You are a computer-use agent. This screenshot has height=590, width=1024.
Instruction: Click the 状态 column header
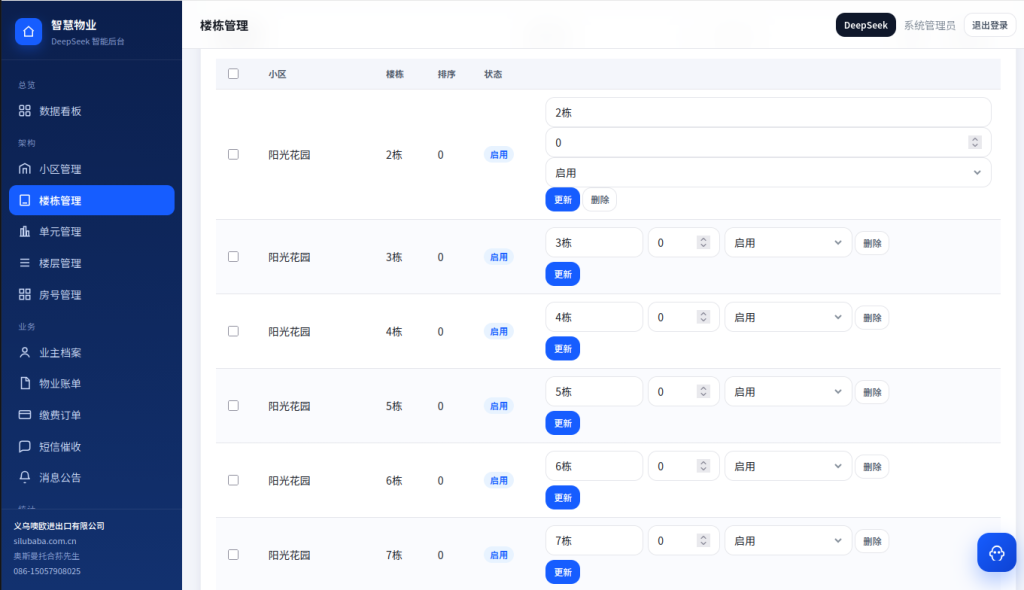click(493, 74)
